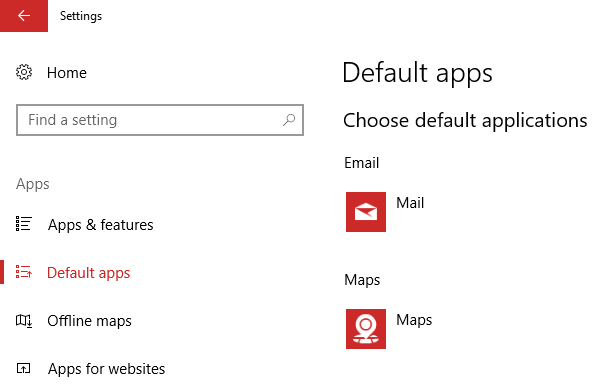
Task: Choose the Maps default app label
Action: (414, 320)
